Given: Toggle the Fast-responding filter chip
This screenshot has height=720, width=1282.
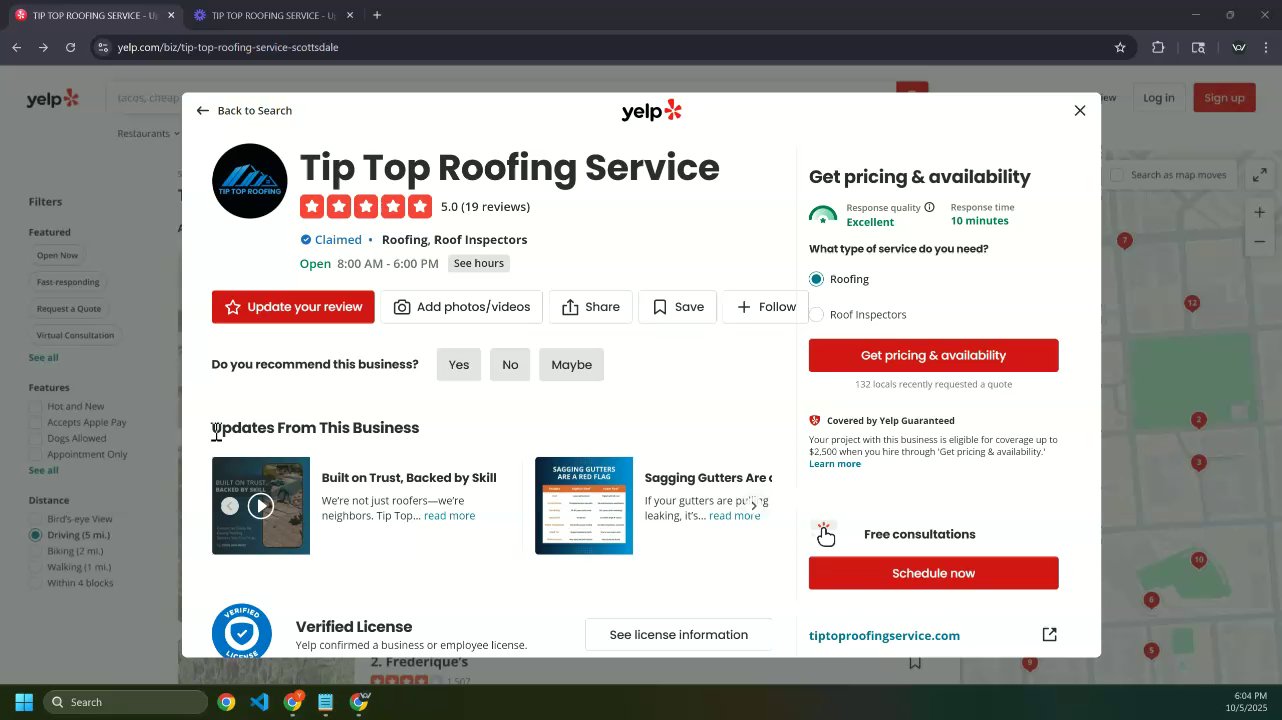Looking at the screenshot, I should pyautogui.click(x=68, y=282).
